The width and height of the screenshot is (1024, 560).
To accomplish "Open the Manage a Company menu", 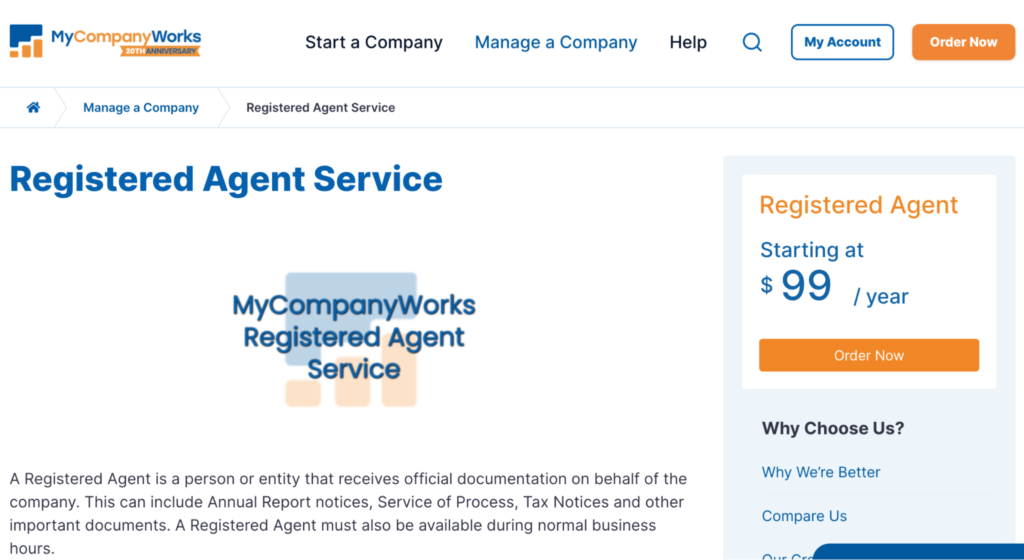I will (x=556, y=42).
